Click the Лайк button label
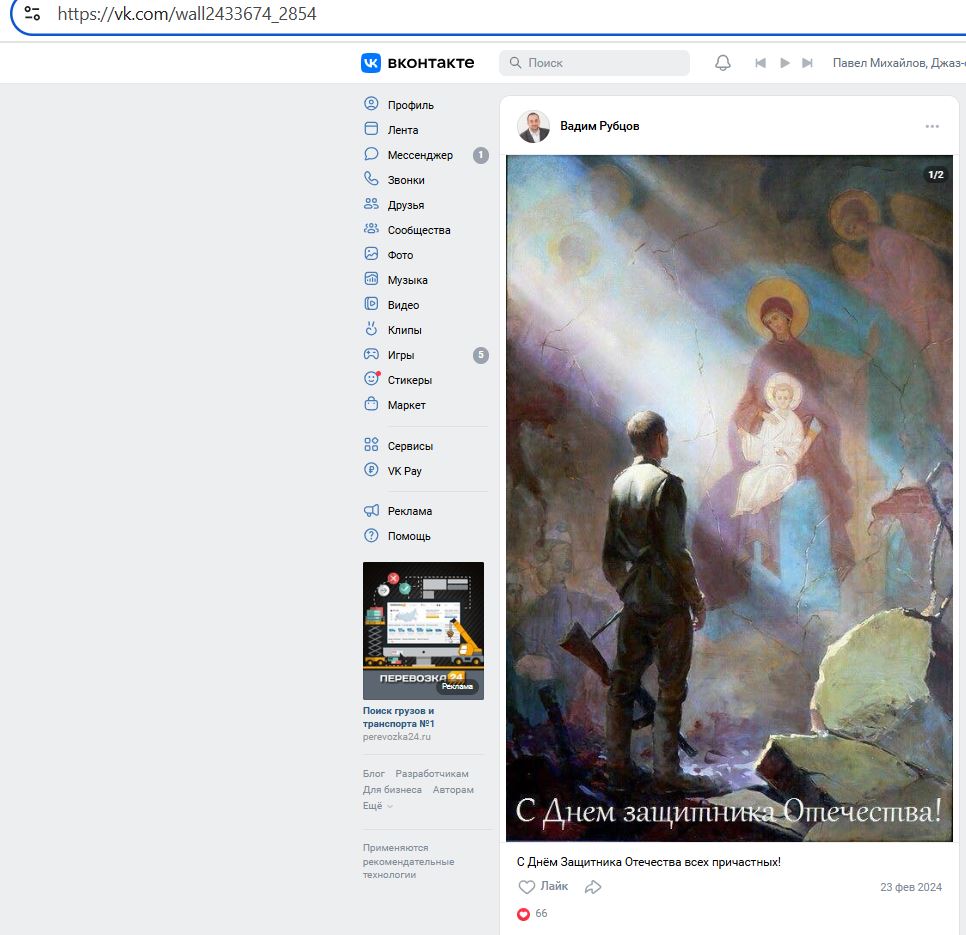The height and width of the screenshot is (935, 966). pos(554,886)
